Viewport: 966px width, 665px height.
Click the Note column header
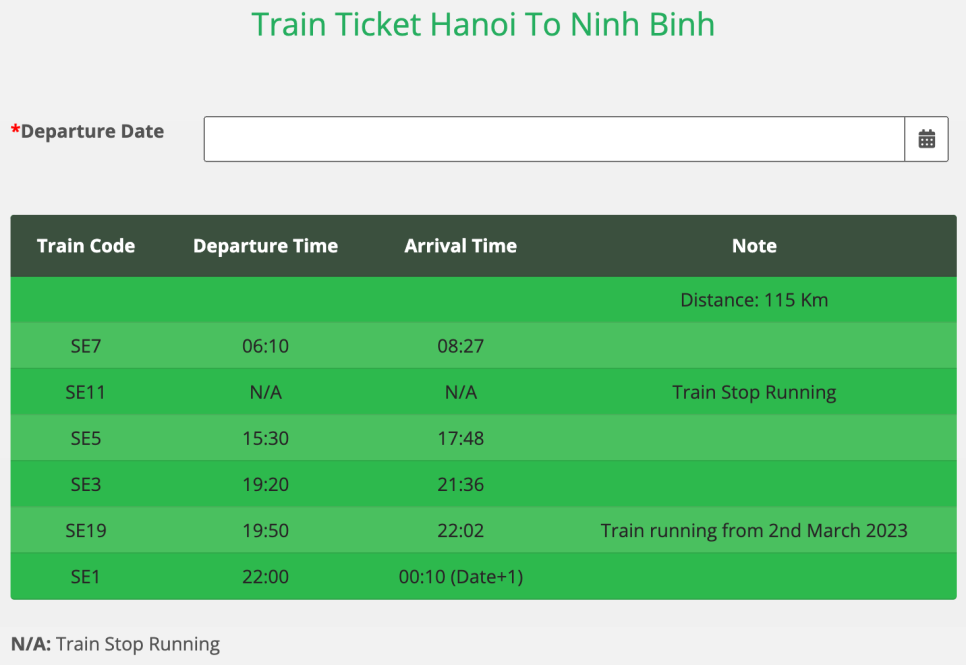tap(754, 246)
